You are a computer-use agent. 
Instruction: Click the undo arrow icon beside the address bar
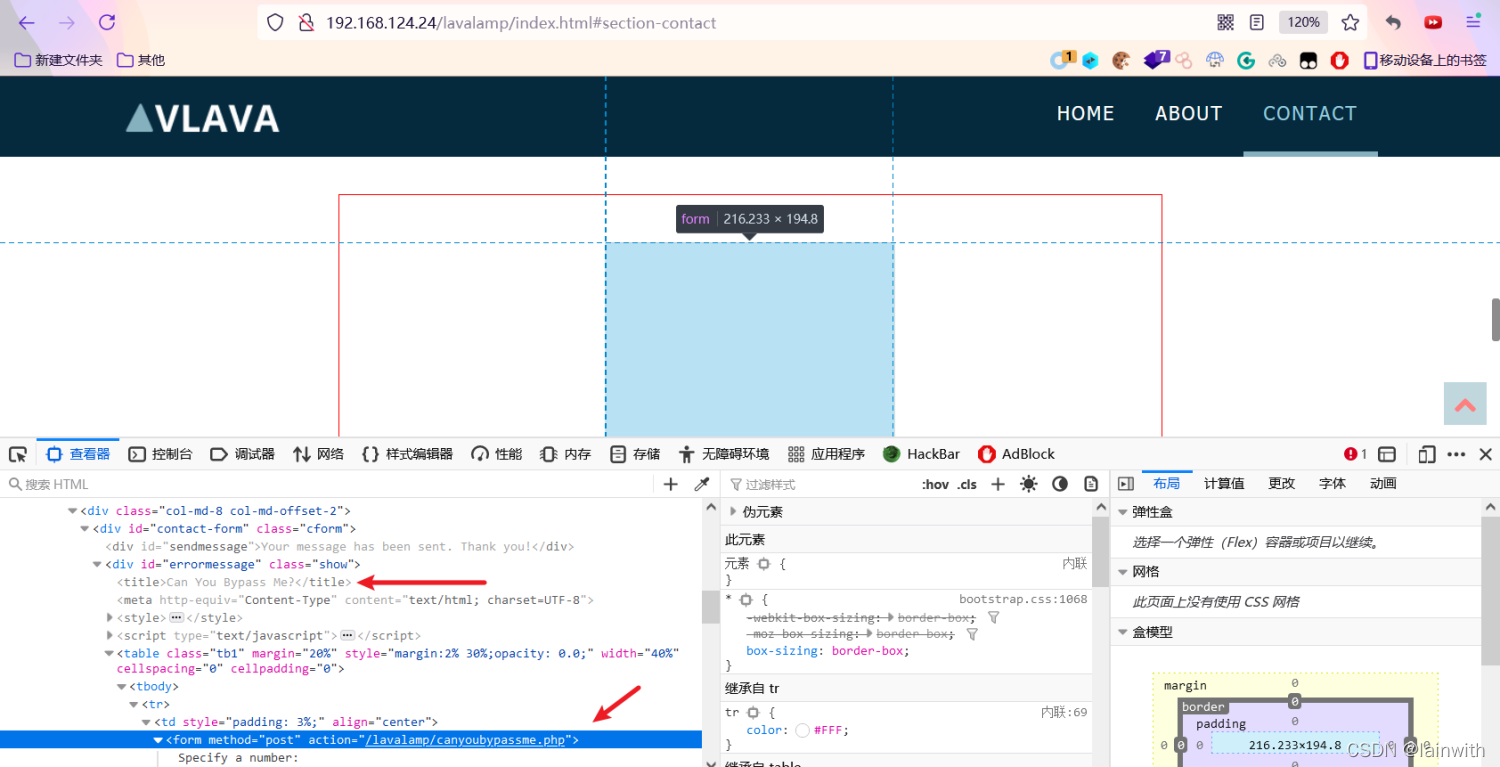click(x=1393, y=22)
